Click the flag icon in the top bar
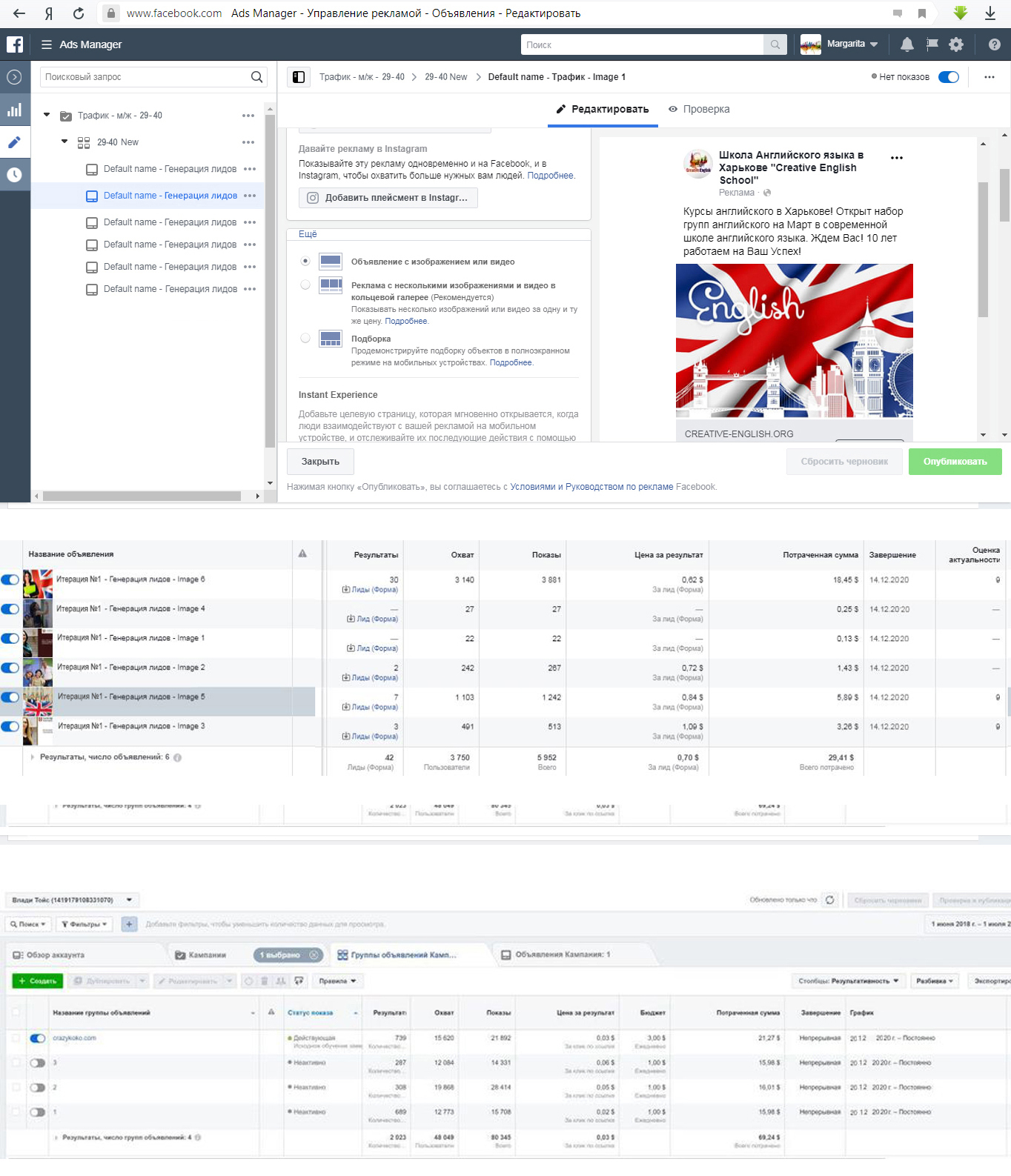The height and width of the screenshot is (1176, 1011). tap(932, 44)
